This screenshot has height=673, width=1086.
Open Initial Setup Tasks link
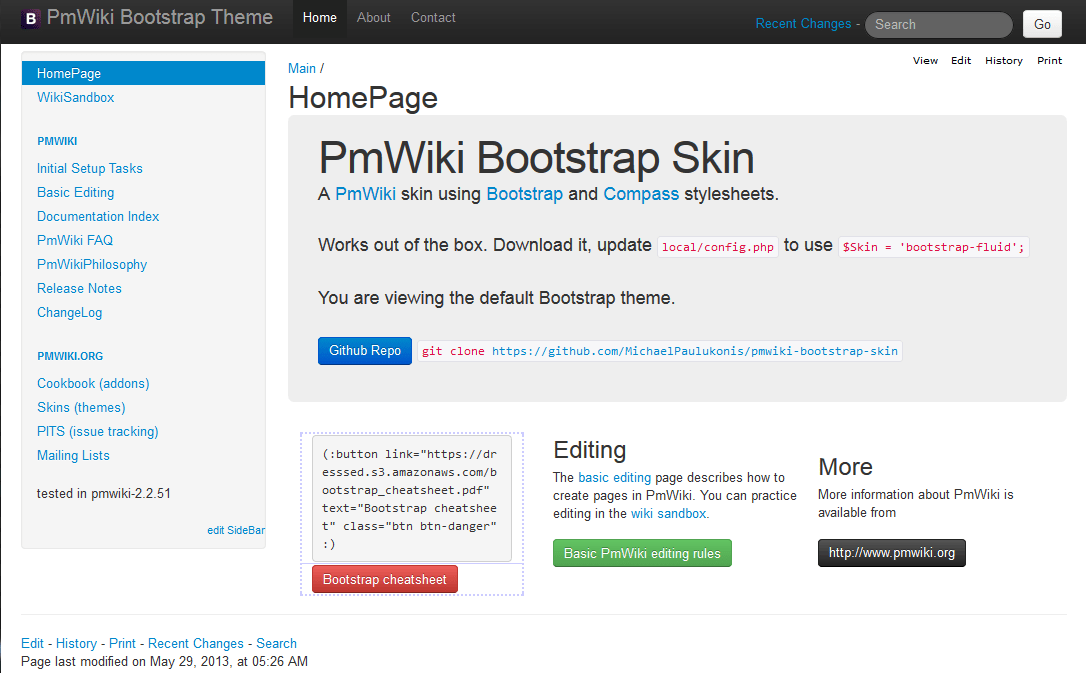click(89, 168)
